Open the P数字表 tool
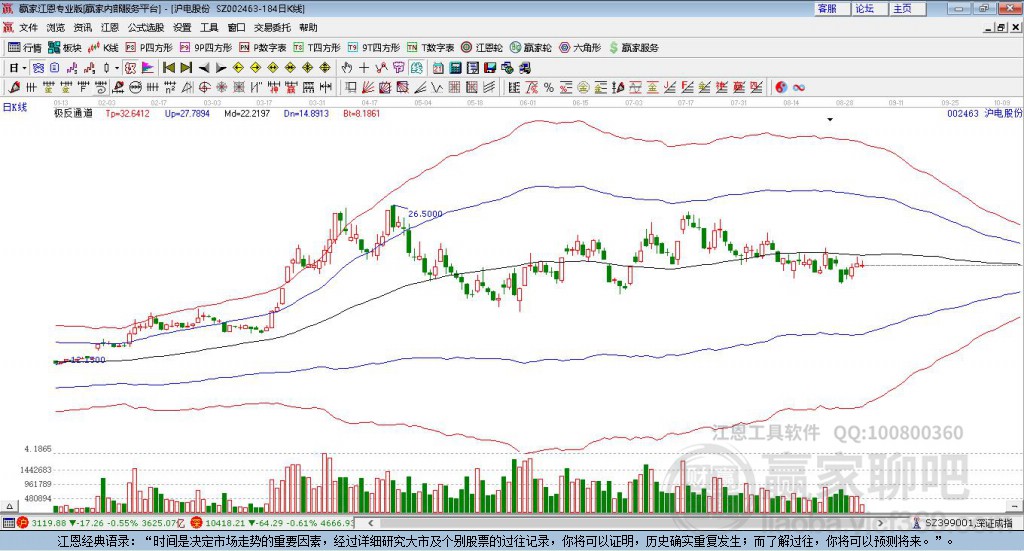1024x551 pixels. point(263,48)
